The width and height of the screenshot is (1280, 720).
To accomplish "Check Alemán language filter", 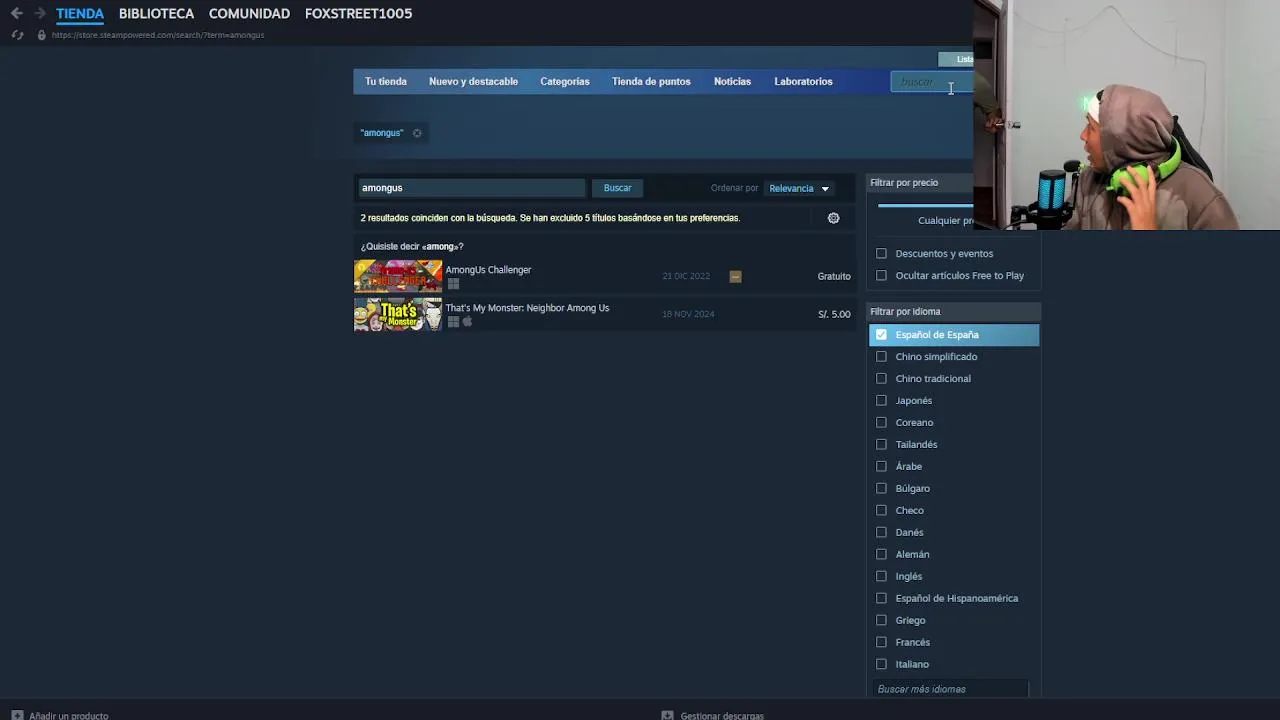I will coord(881,555).
